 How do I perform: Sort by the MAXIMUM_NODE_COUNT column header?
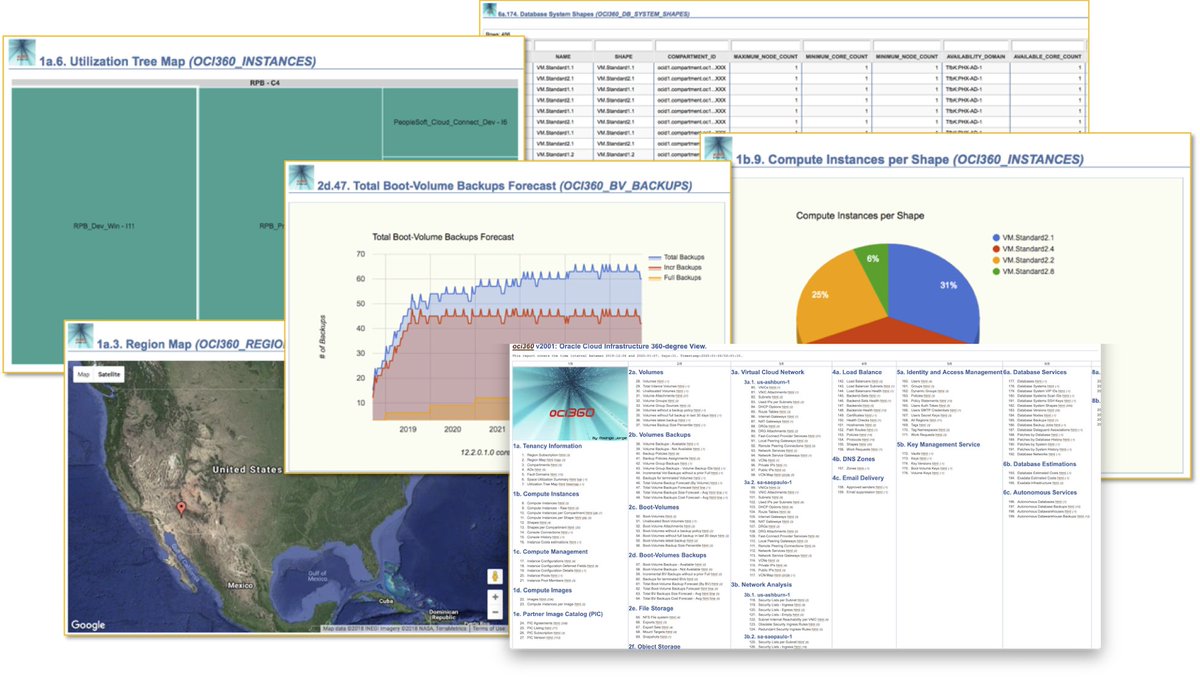(x=766, y=57)
